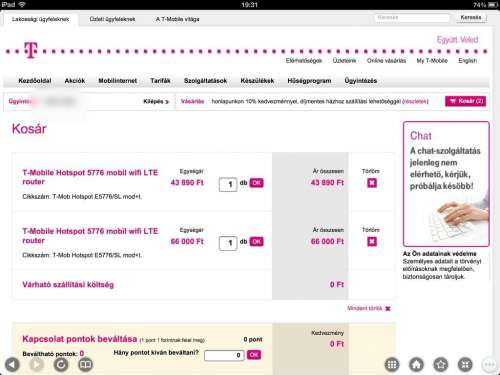Focus quantity field of 66 000 Ft router
The width and height of the screenshot is (500, 375).
[228, 243]
